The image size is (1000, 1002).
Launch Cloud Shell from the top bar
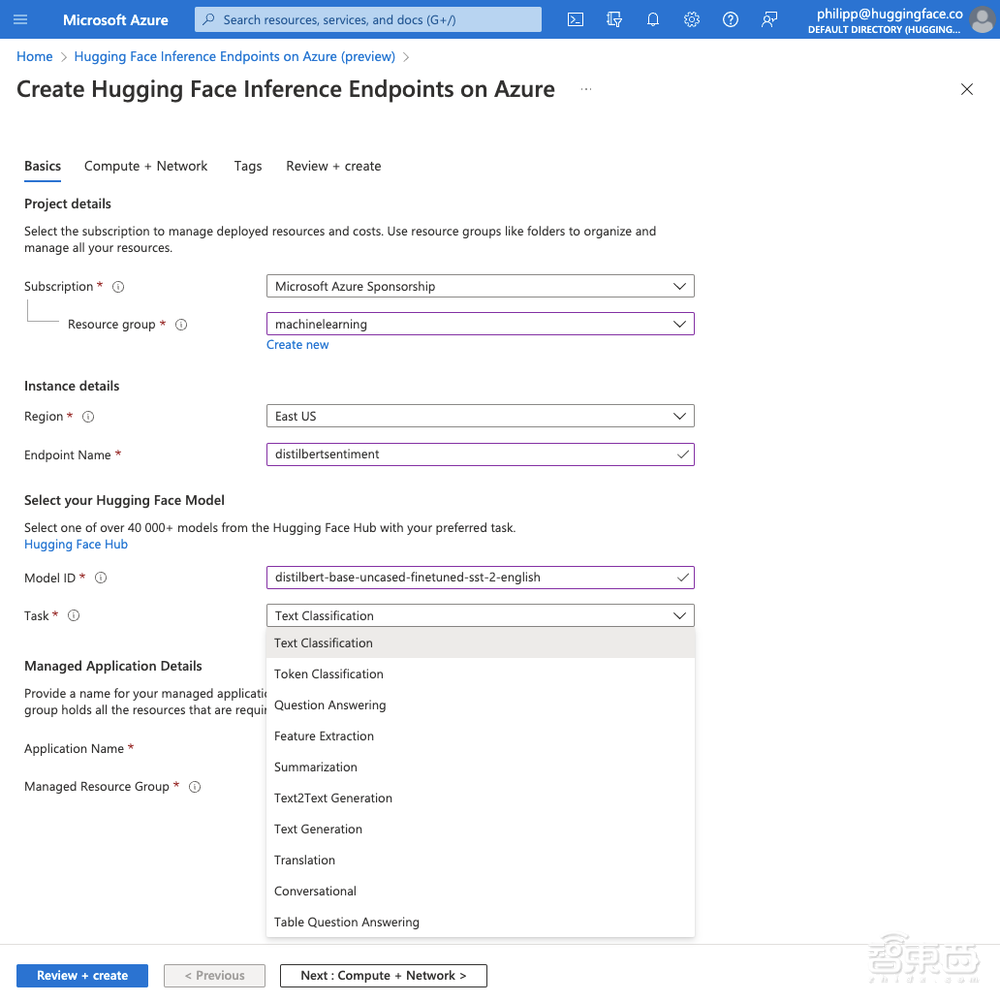[575, 19]
